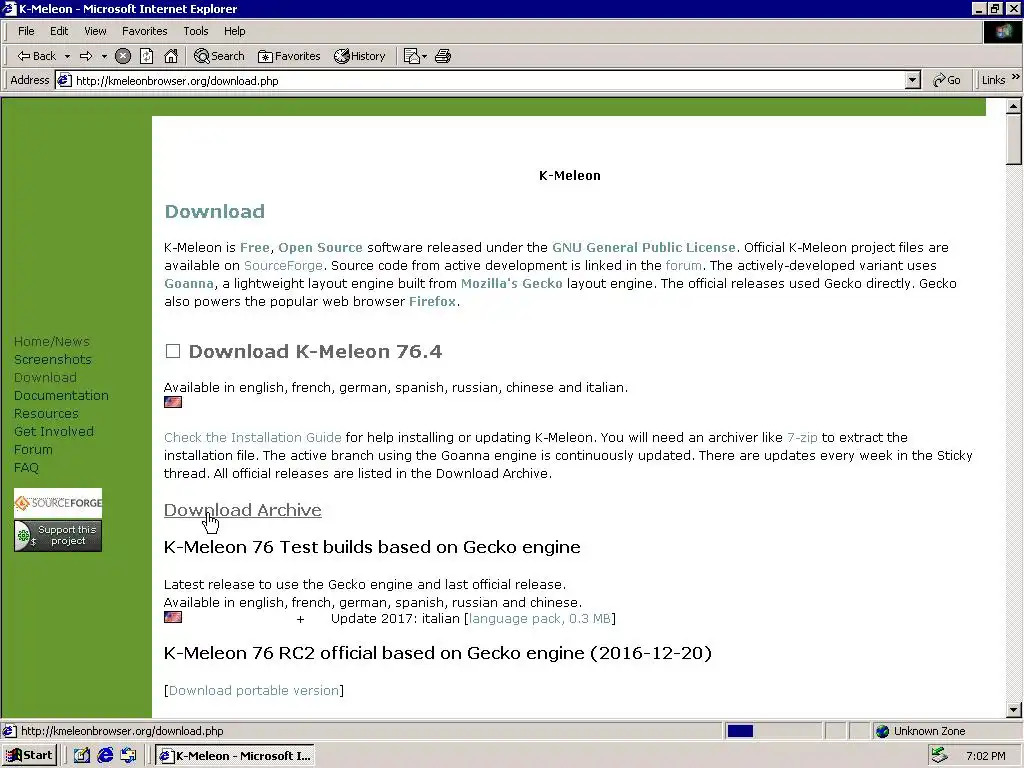Follow the Open Source link
1024x768 pixels.
pyautogui.click(x=320, y=248)
